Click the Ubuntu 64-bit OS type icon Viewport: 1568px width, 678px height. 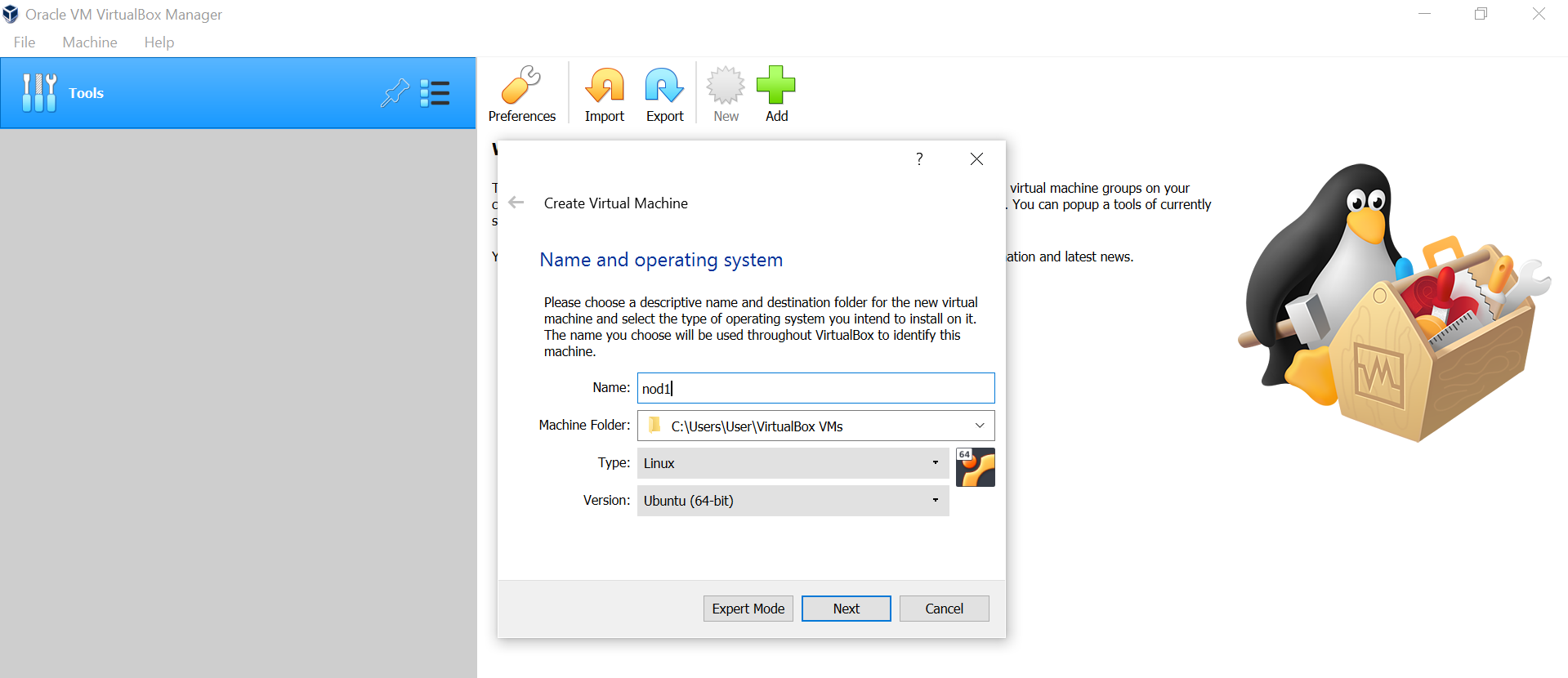click(x=976, y=467)
